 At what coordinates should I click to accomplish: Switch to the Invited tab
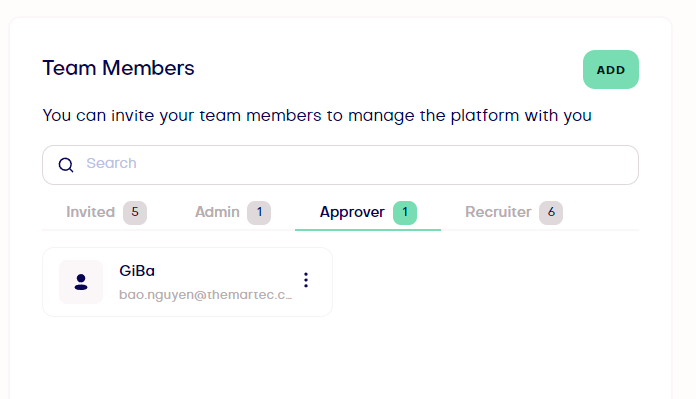coord(91,212)
